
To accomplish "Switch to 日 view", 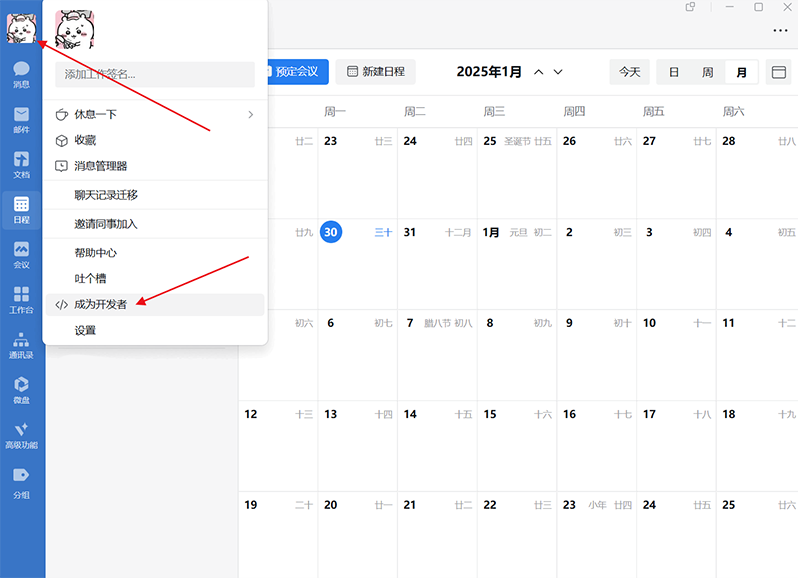I will click(x=674, y=72).
